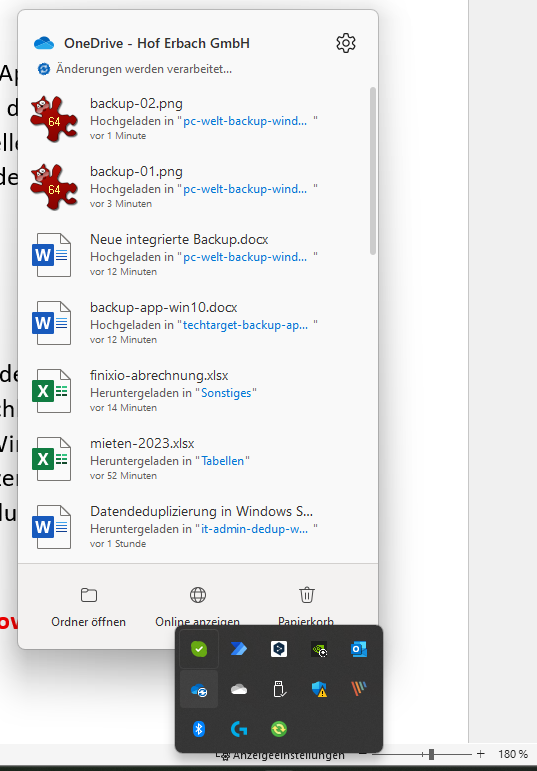Click the Windows Security shield tray icon
This screenshot has width=537, height=771.
[x=319, y=689]
